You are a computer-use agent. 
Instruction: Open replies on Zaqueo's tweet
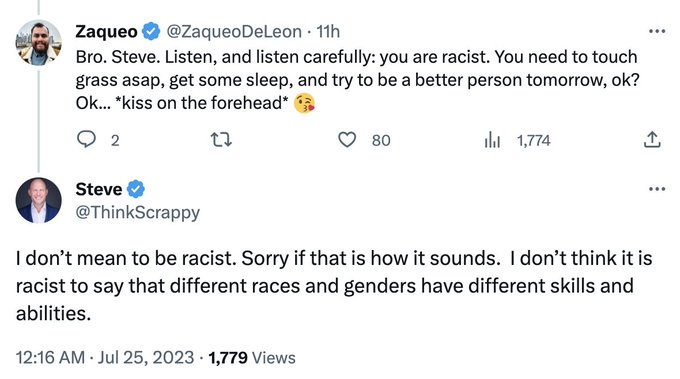(86, 140)
